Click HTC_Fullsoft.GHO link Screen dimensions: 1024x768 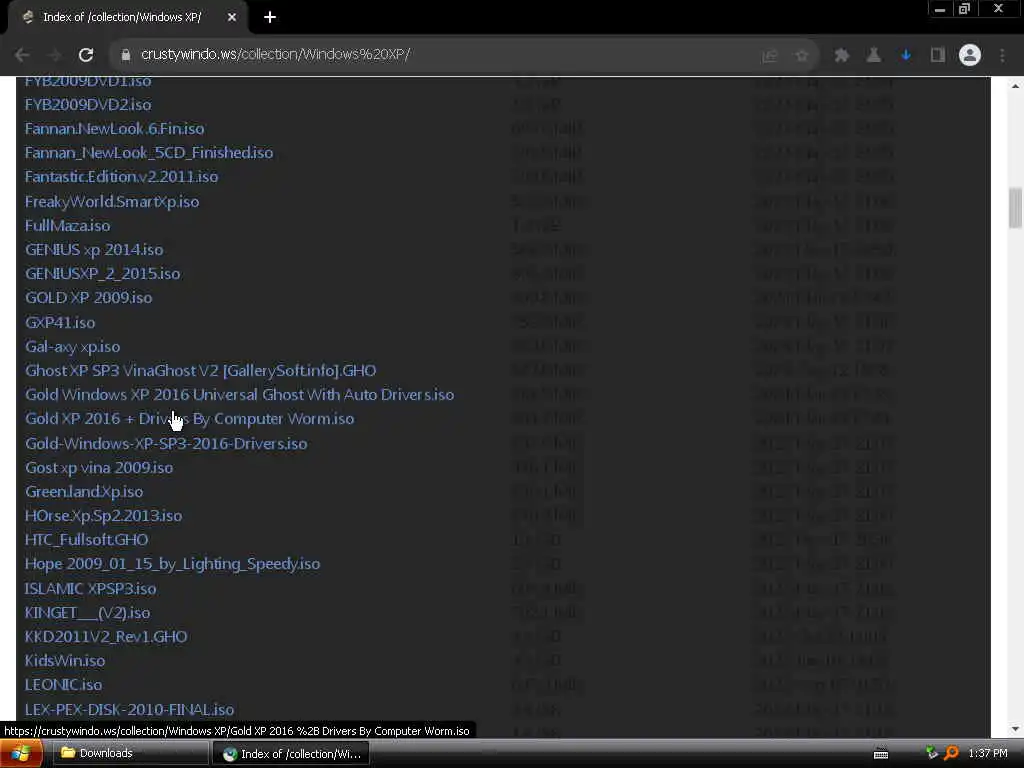pyautogui.click(x=87, y=540)
